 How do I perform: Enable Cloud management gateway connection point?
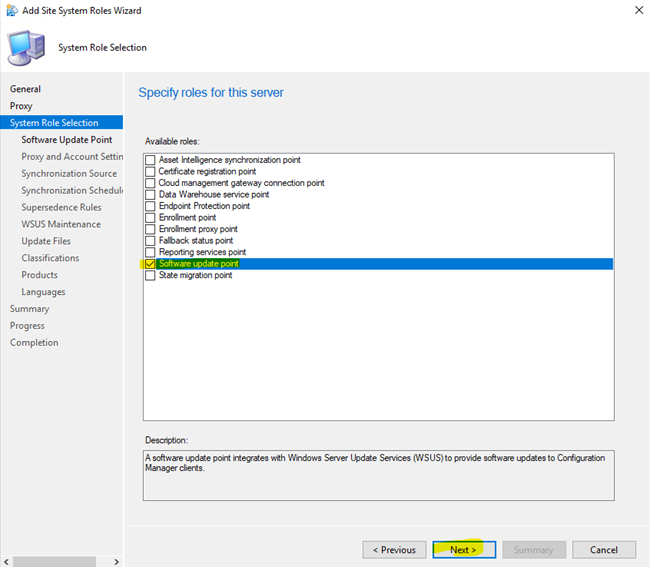pos(150,183)
